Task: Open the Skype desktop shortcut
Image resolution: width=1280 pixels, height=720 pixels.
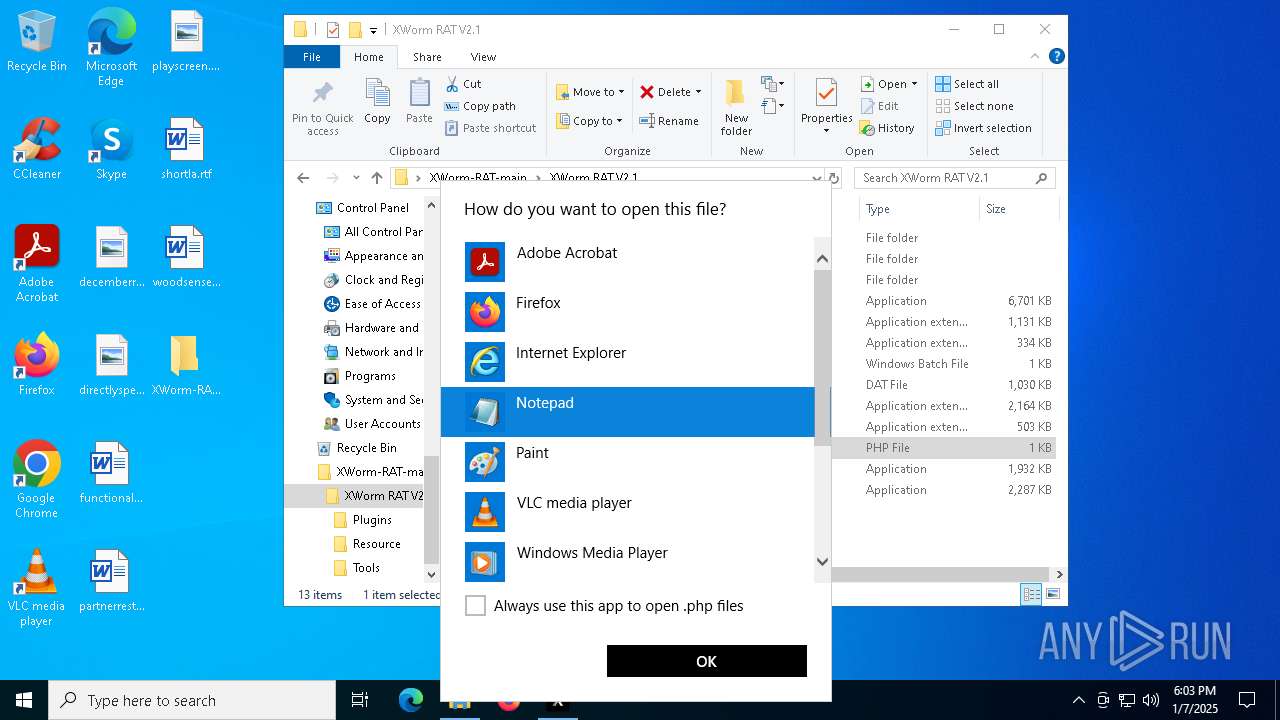Action: click(x=111, y=148)
